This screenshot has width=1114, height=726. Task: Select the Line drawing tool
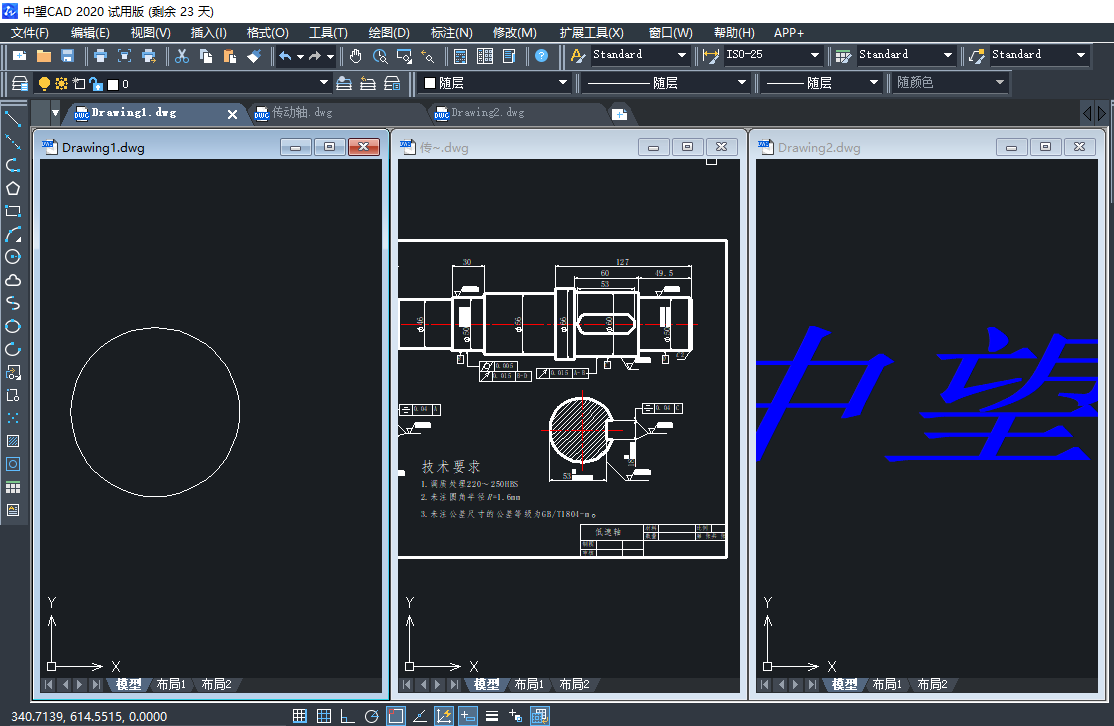click(x=13, y=119)
